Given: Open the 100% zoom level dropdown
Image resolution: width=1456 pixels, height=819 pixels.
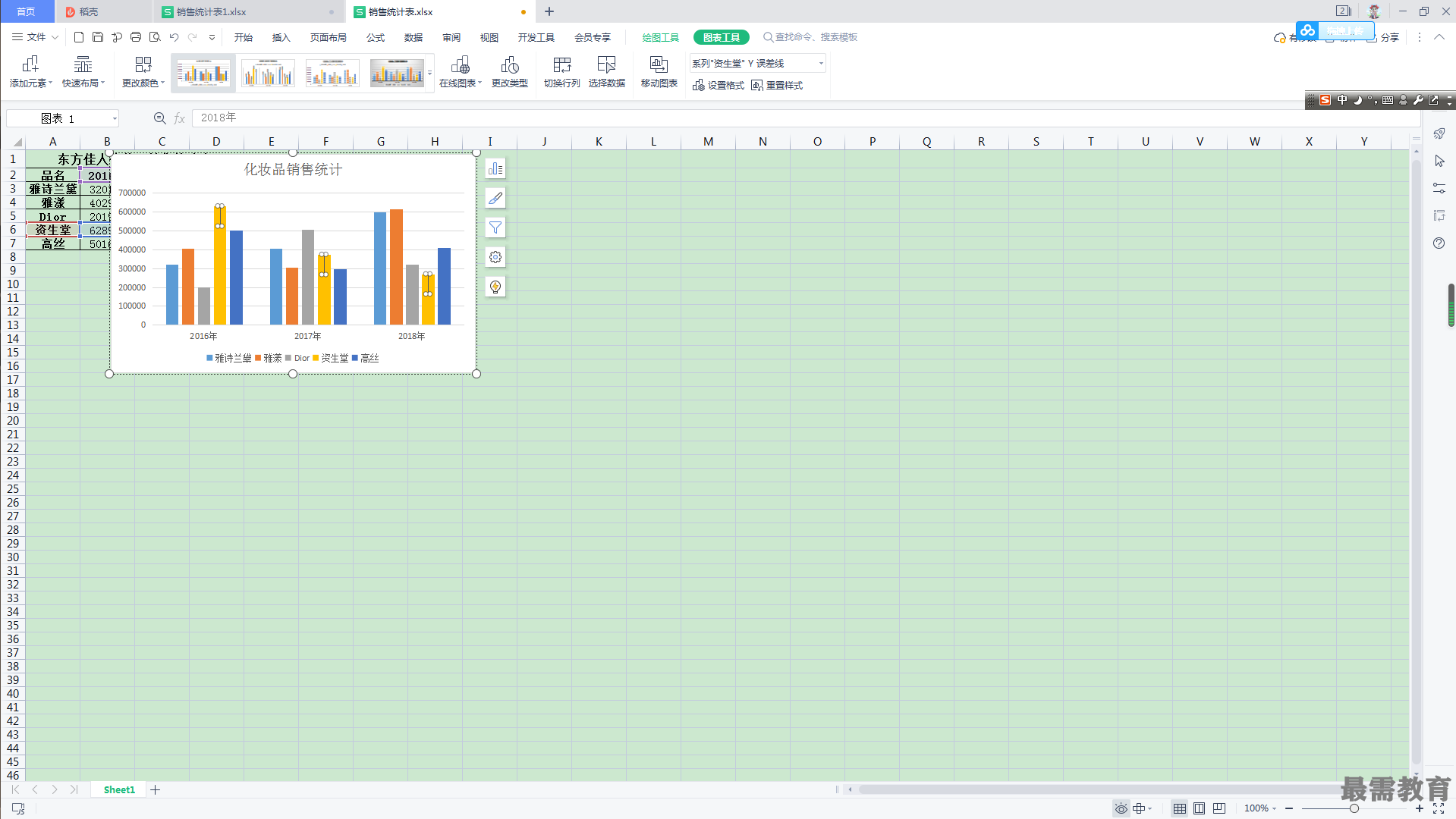Looking at the screenshot, I should [1259, 808].
